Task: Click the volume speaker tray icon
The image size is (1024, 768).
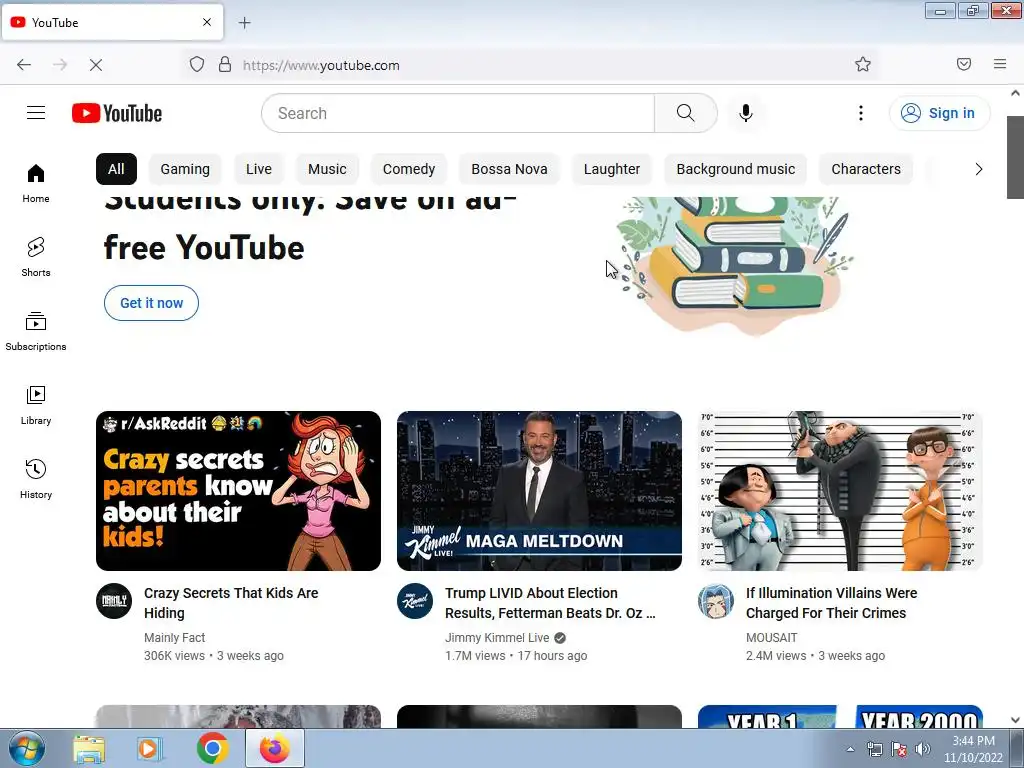Action: [923, 749]
